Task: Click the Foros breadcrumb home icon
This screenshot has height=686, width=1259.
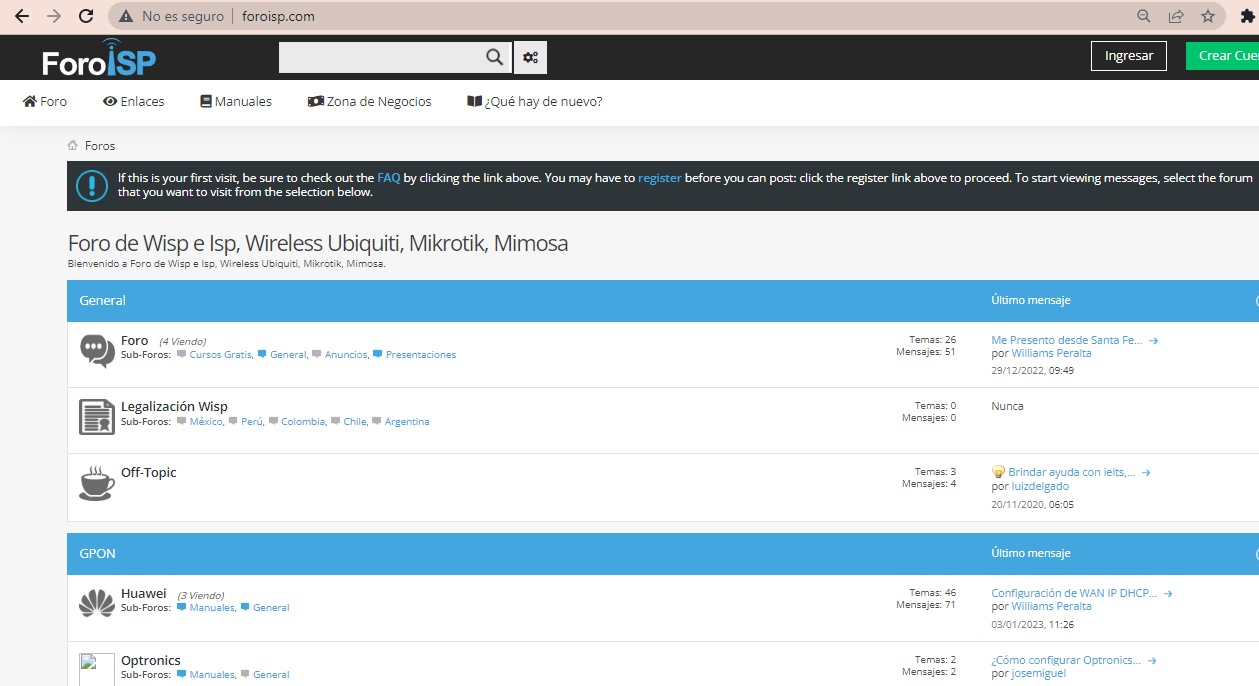Action: tap(73, 146)
